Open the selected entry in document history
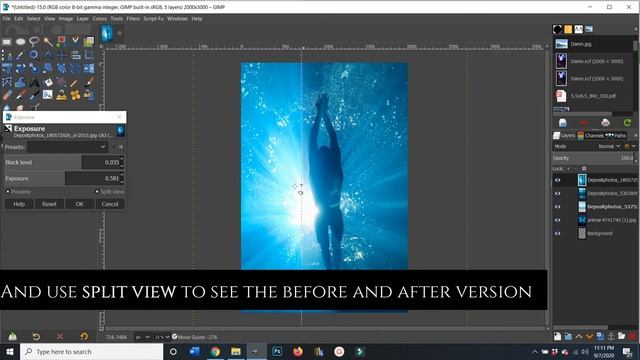Screen dimensions: 640x360 [x=562, y=122]
